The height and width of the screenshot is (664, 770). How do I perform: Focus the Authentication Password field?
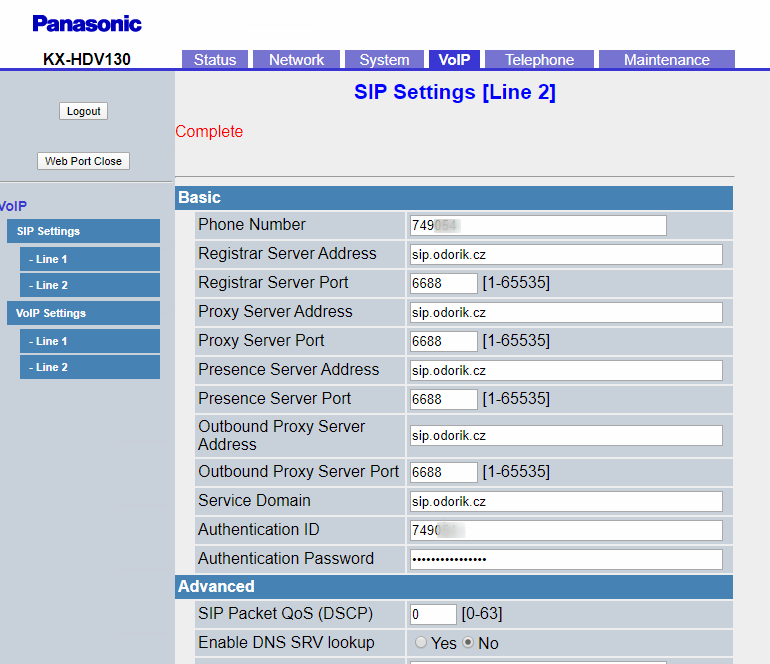[x=565, y=559]
